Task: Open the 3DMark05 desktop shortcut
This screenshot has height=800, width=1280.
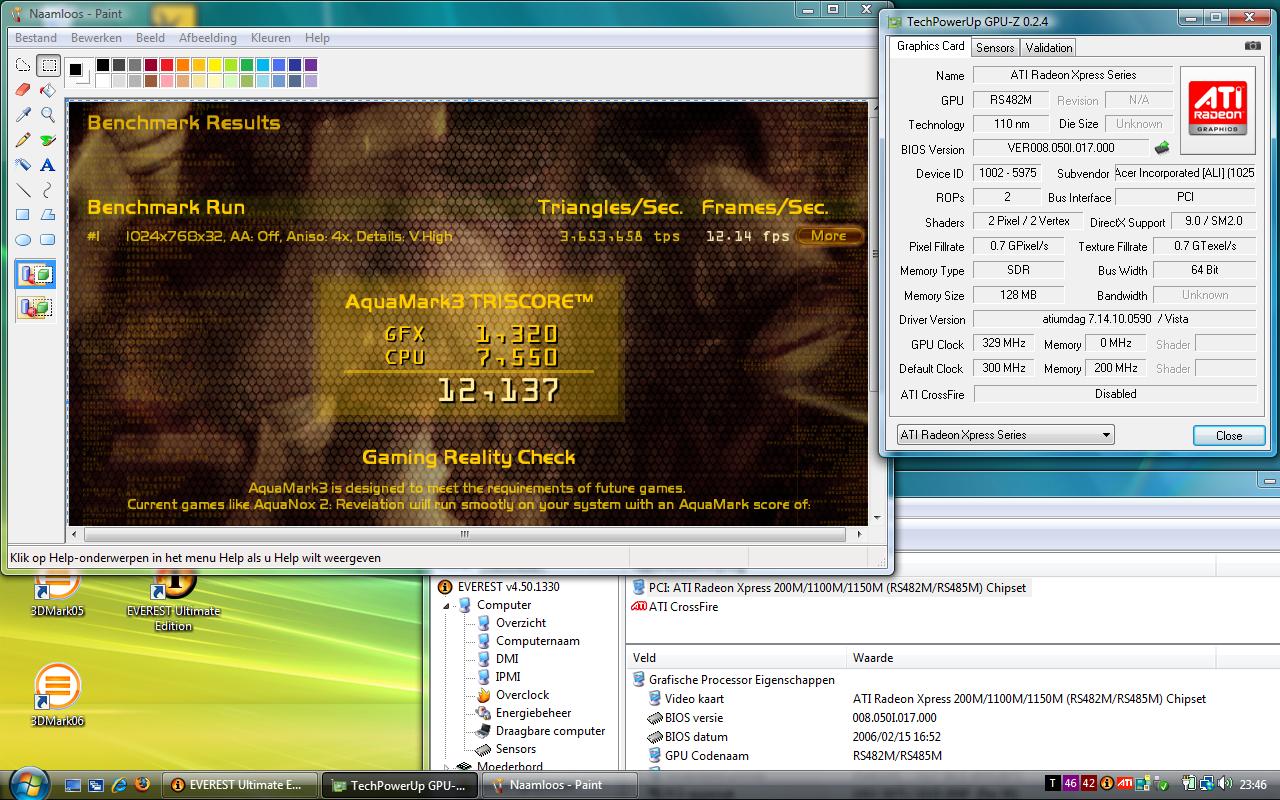Action: [x=57, y=593]
